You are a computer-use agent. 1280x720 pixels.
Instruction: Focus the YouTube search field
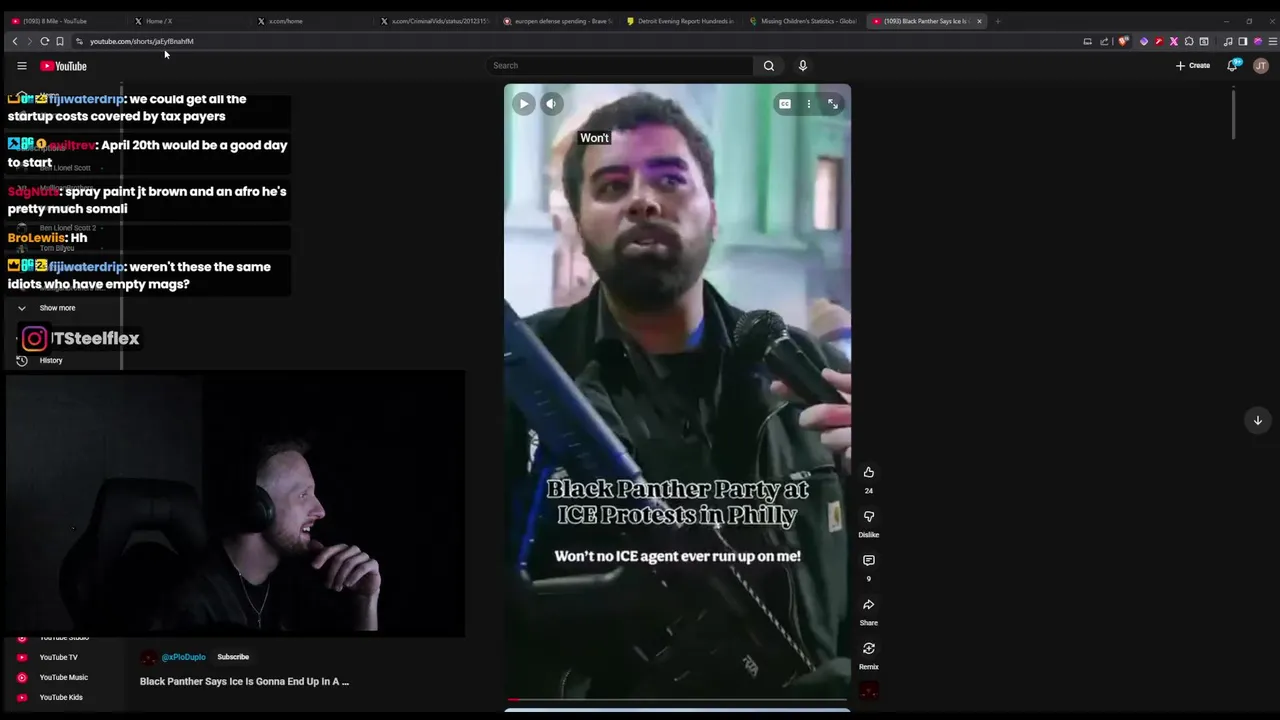pos(620,66)
